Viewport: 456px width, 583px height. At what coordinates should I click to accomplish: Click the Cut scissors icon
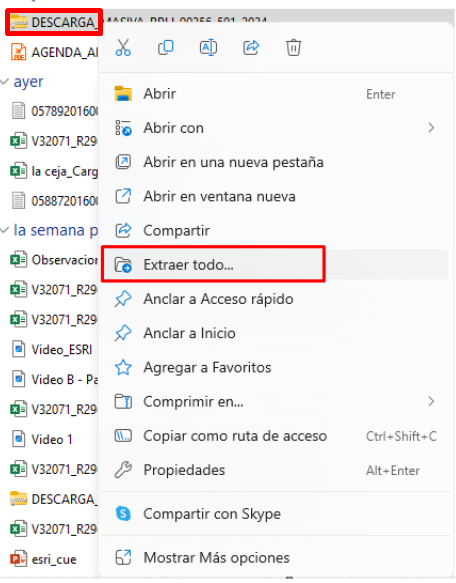tap(123, 48)
